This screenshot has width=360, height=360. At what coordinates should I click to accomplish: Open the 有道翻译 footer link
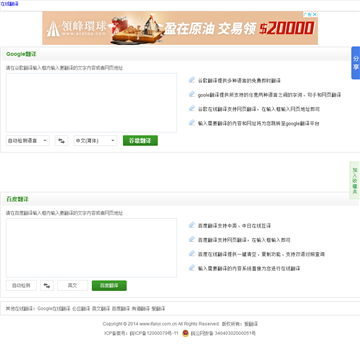tap(141, 309)
